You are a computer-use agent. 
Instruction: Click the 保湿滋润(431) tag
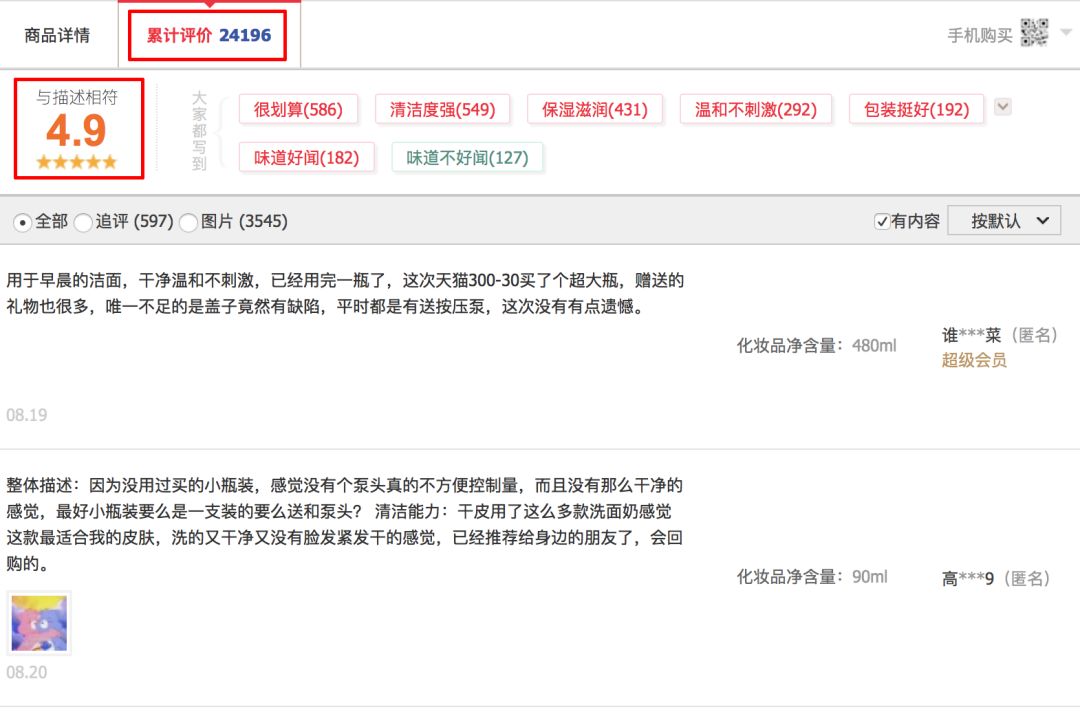point(596,109)
